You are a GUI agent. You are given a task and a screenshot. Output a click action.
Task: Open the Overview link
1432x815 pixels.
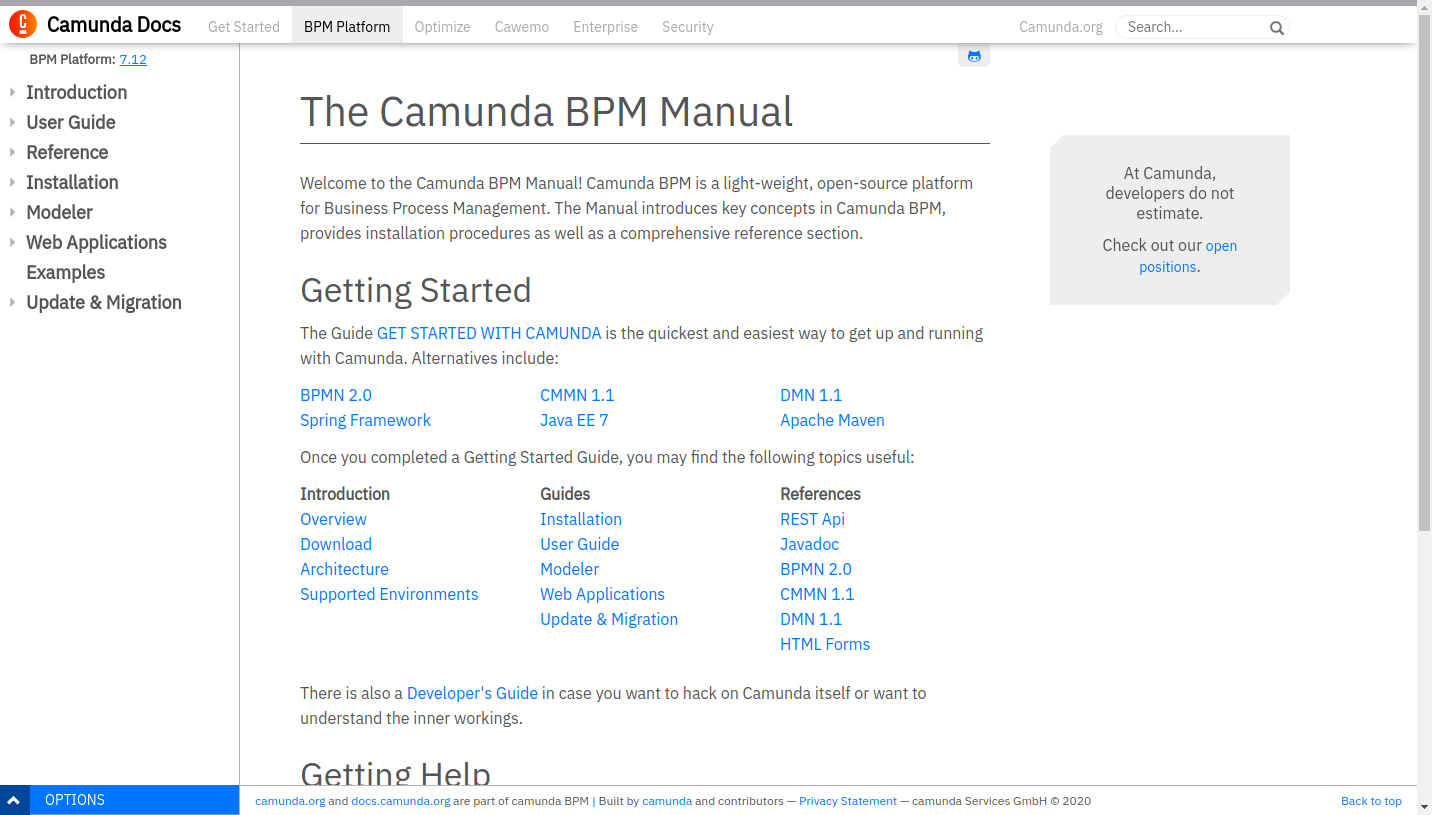pyautogui.click(x=333, y=519)
